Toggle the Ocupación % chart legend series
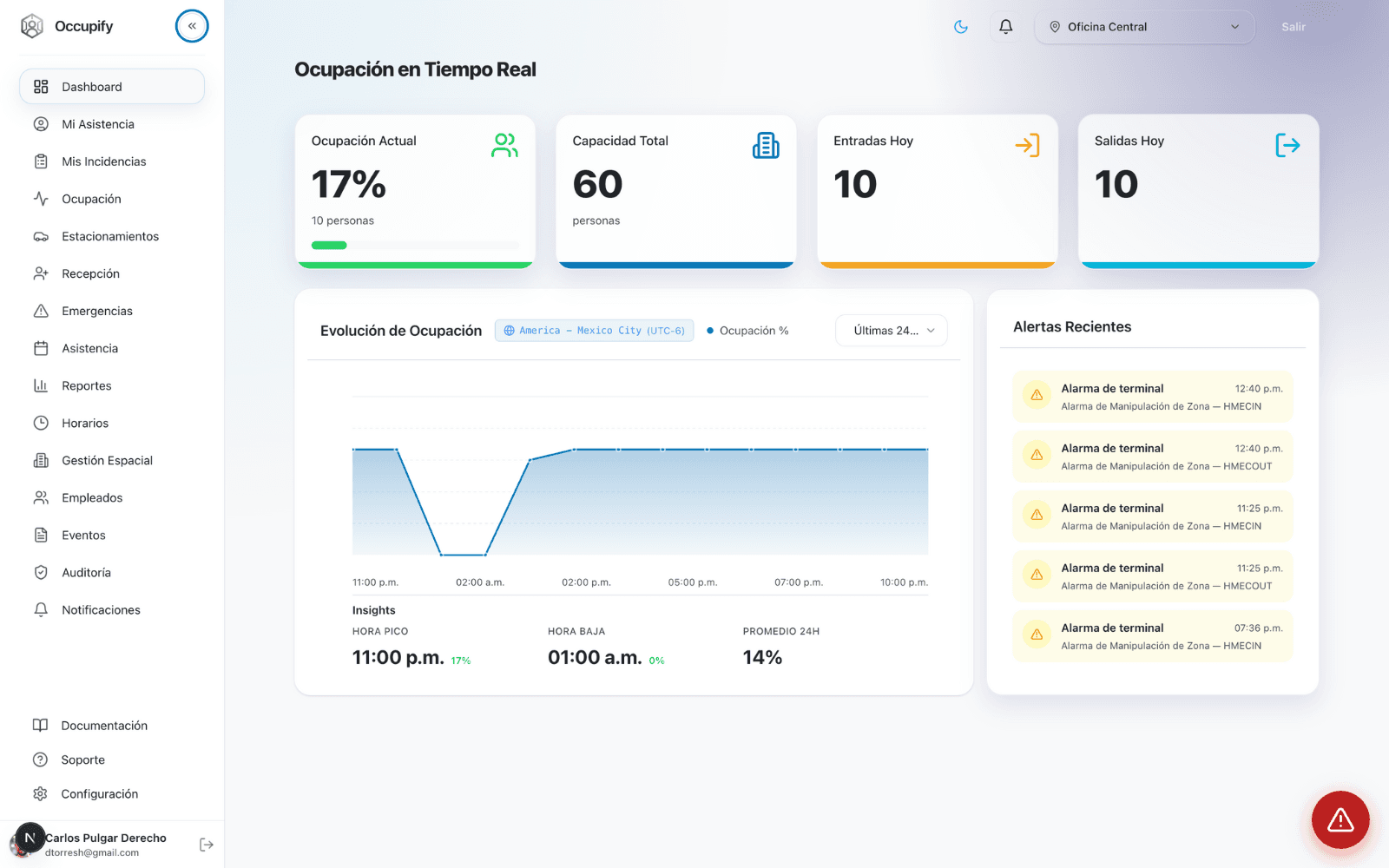This screenshot has width=1389, height=868. pos(747,331)
